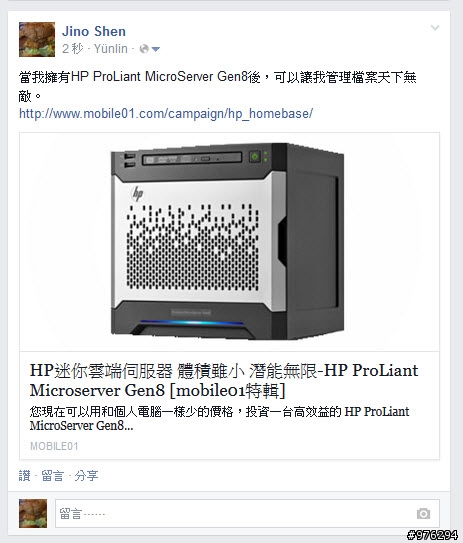This screenshot has height=543, width=463.
Task: Click the article description text
Action: coord(219,418)
